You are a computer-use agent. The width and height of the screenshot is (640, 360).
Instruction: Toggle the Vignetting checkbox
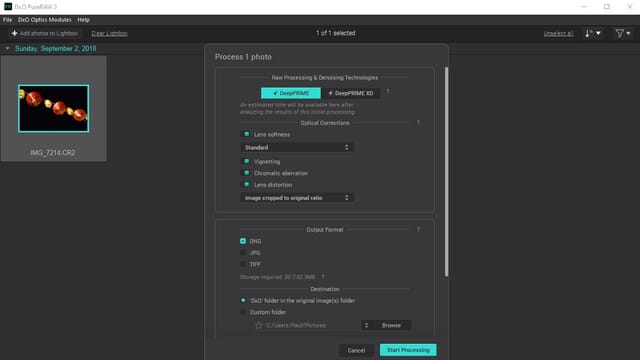247,161
